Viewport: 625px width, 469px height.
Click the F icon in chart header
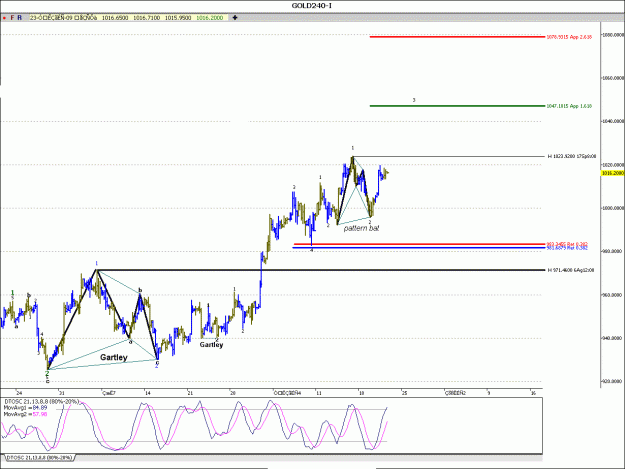point(12,18)
